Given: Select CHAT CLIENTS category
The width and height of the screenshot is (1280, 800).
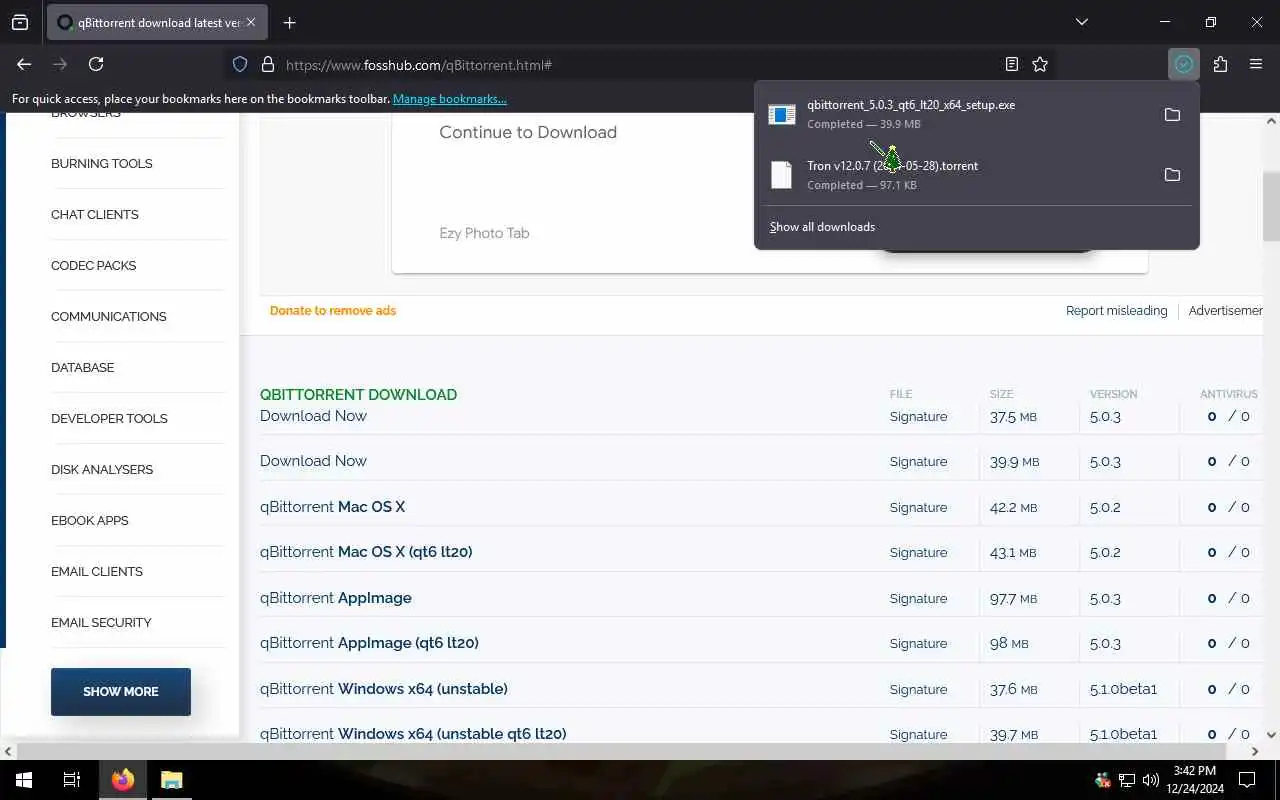Looking at the screenshot, I should pos(95,214).
